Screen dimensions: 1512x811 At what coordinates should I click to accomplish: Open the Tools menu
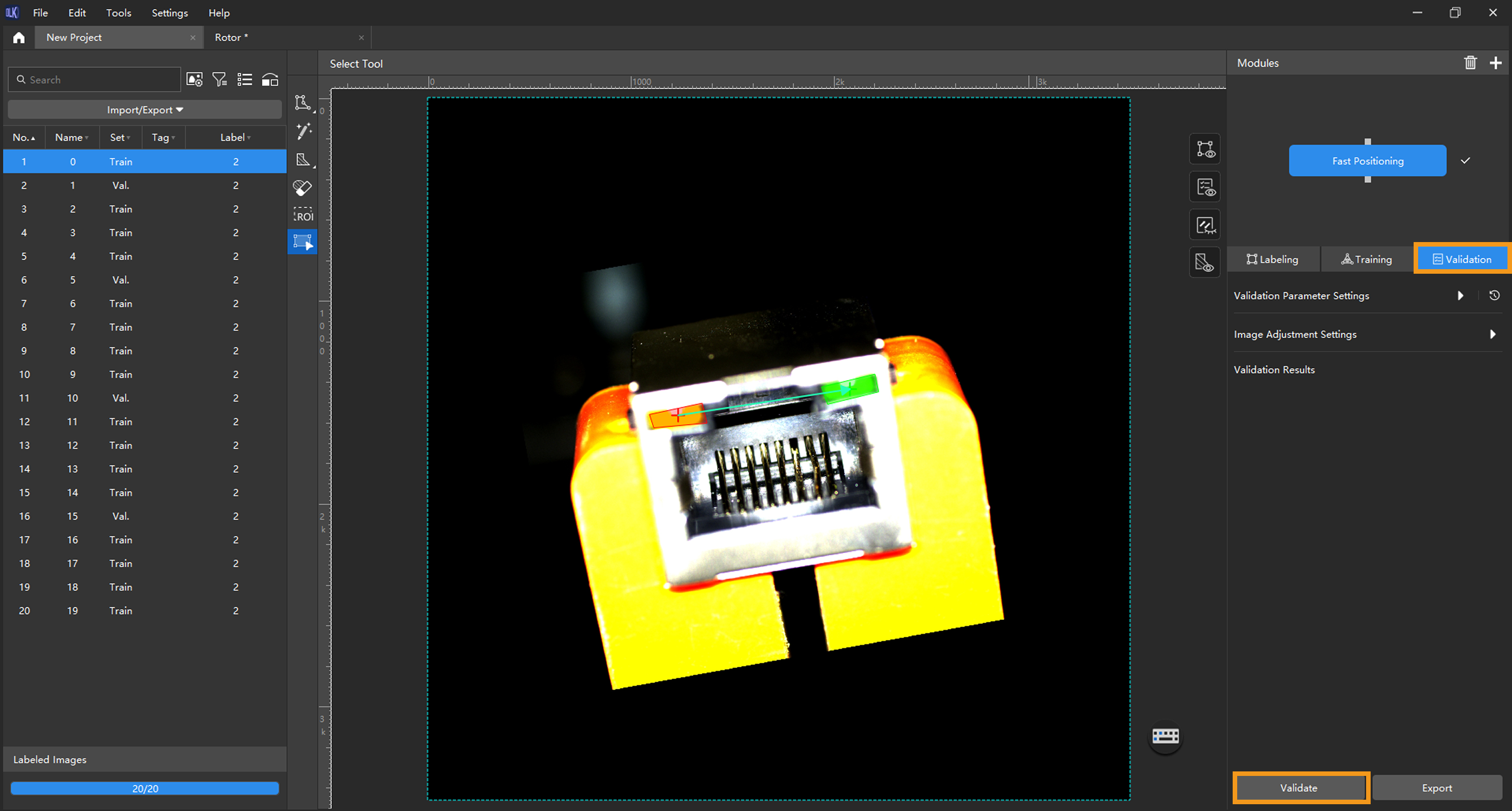(118, 12)
